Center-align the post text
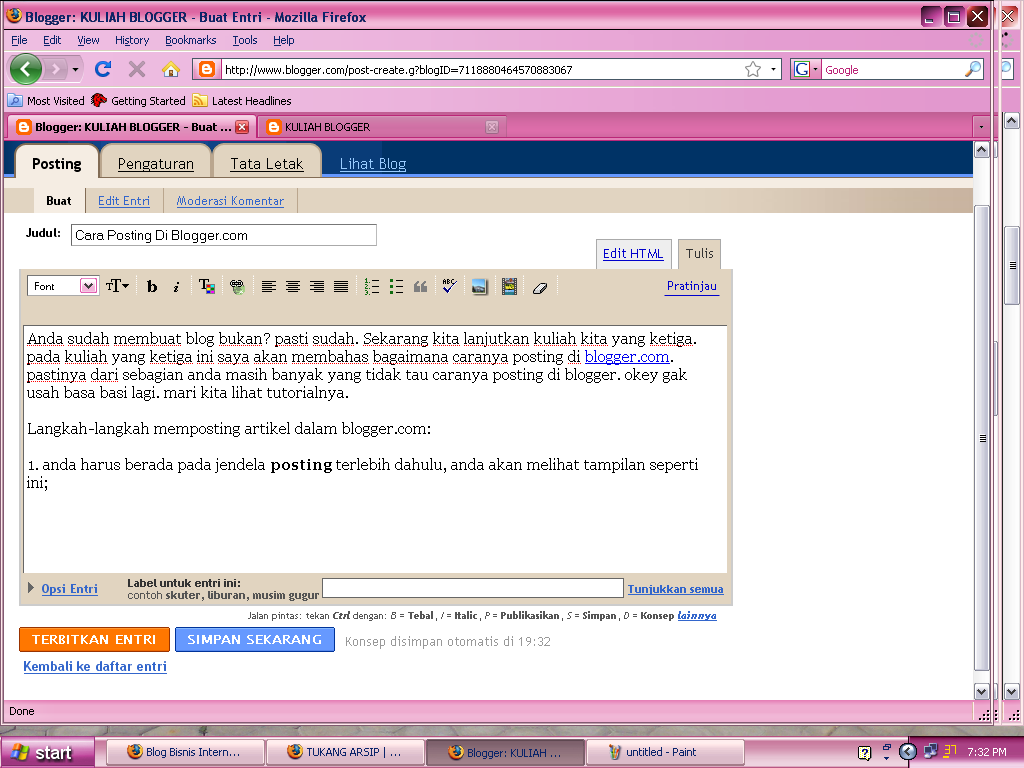The height and width of the screenshot is (768, 1024). coord(293,287)
